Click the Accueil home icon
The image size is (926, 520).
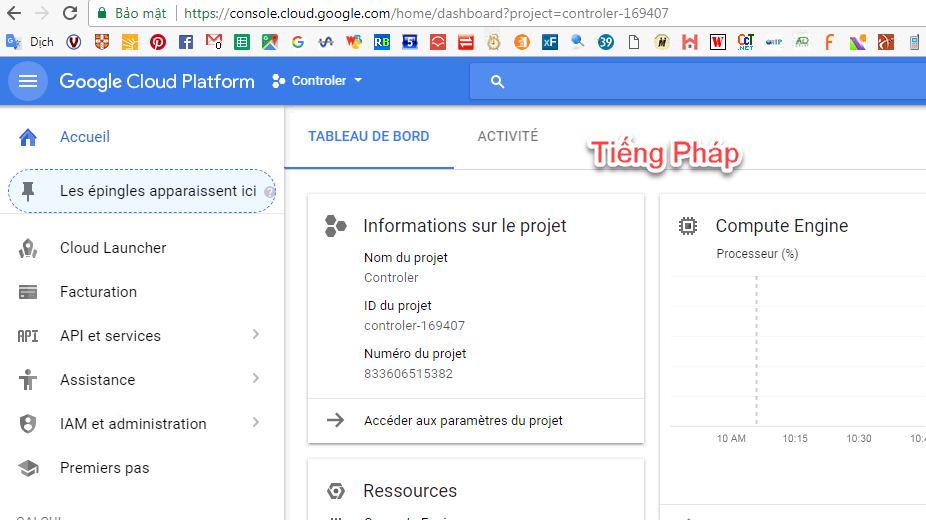[28, 137]
